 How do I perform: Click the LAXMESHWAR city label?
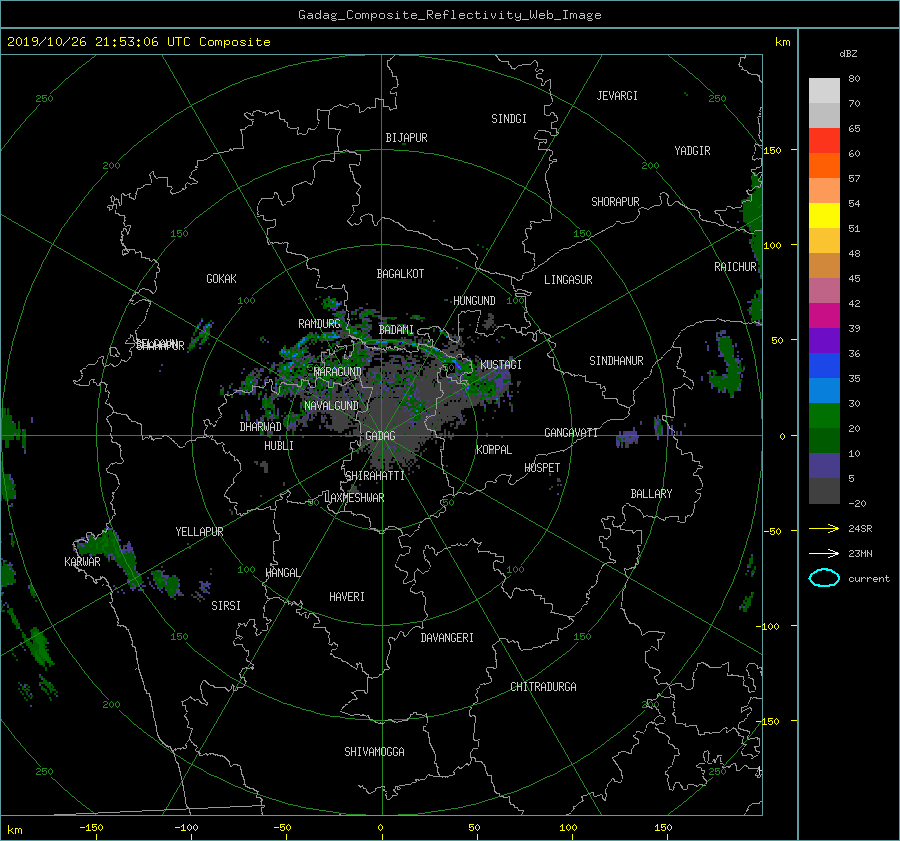tap(354, 498)
